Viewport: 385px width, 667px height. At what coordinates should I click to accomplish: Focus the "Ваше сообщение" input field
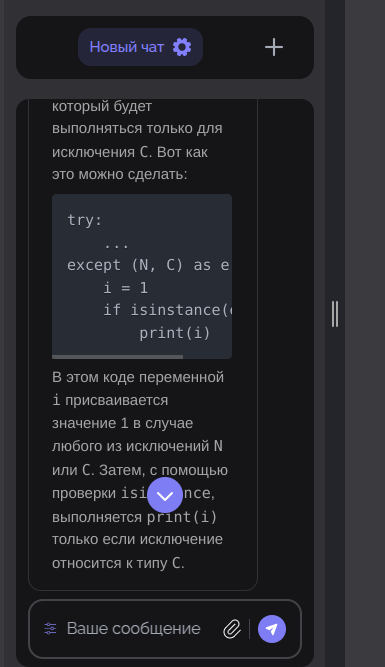[x=134, y=629]
